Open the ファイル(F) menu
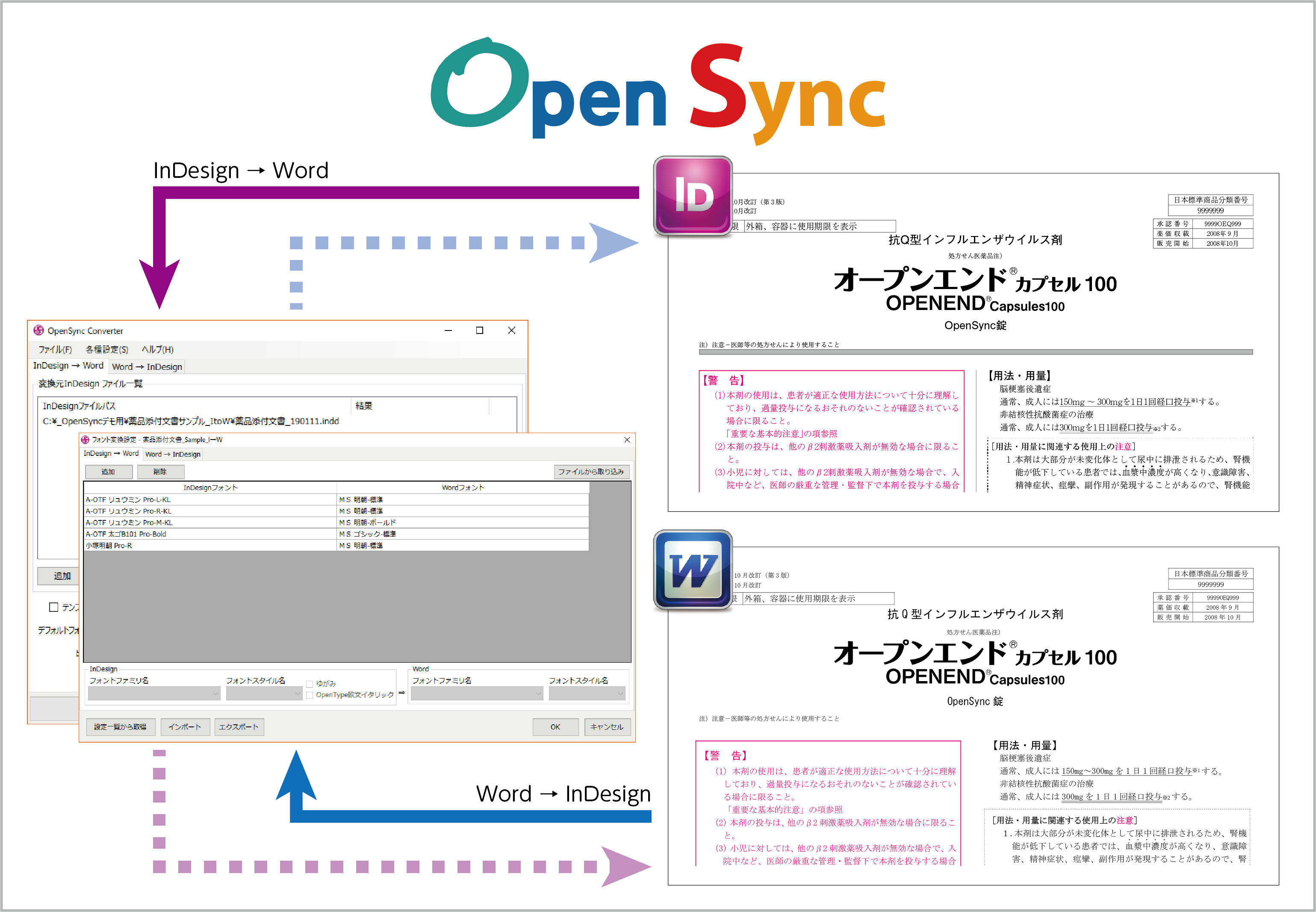Viewport: 1316px width, 912px height. tap(55, 349)
